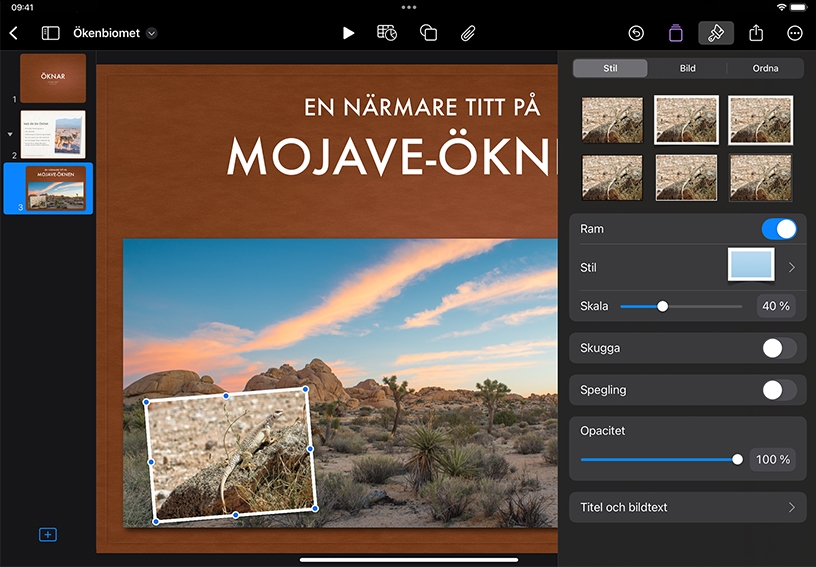
Task: Edit the 100 % opacity value field
Action: (773, 459)
